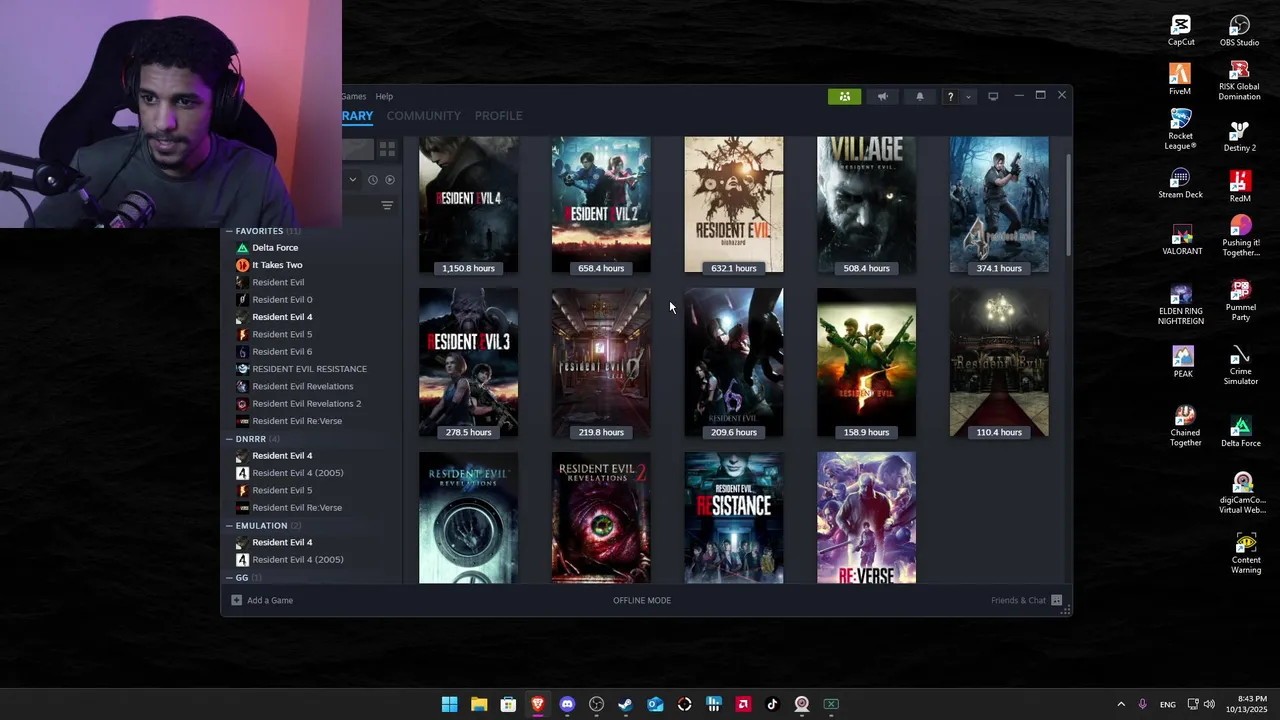Open Resident Evil Re:Verse cover art
This screenshot has height=720, width=1280.
point(866,518)
